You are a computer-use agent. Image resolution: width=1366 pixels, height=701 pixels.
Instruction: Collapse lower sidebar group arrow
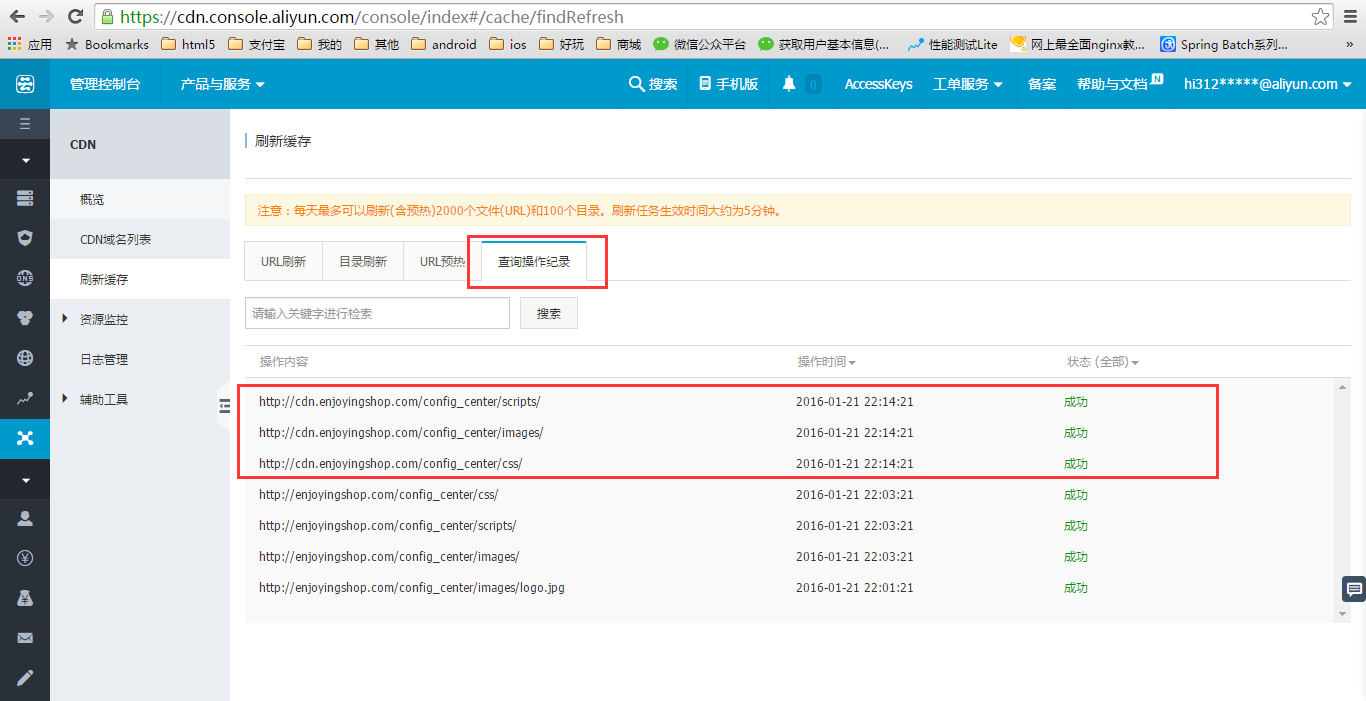click(x=25, y=480)
